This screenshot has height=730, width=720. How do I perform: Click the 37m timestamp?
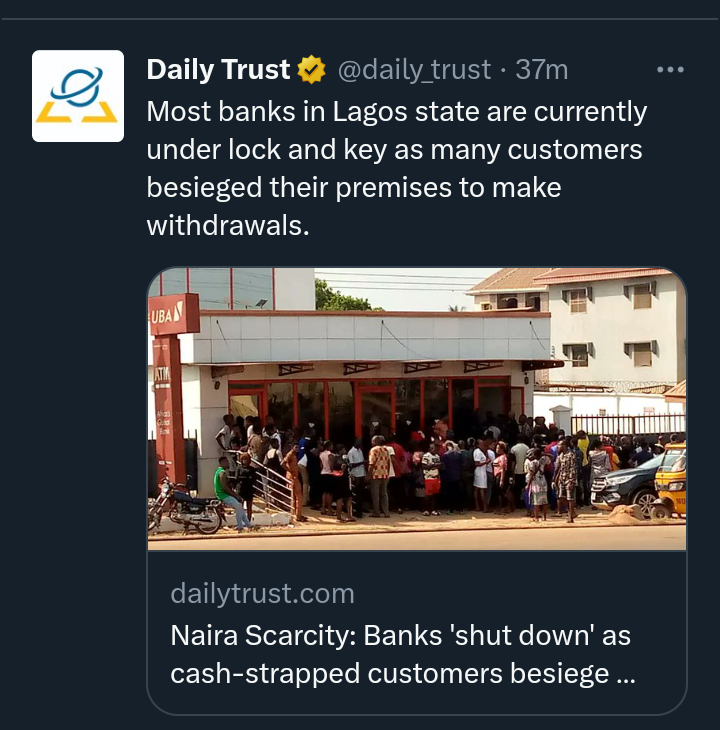(542, 70)
